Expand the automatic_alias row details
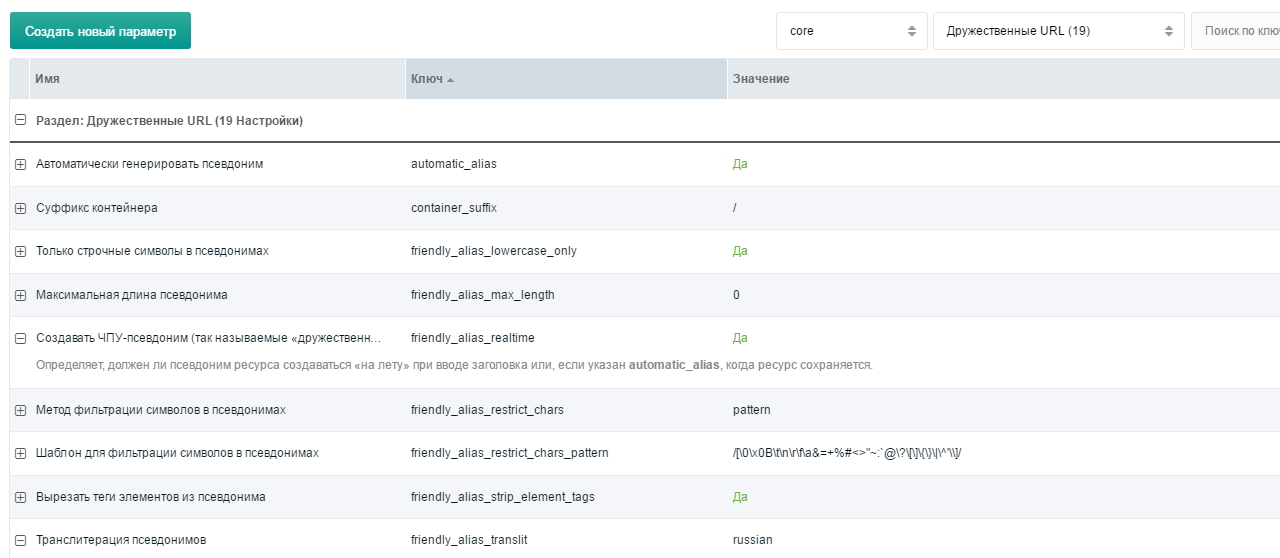This screenshot has width=1280, height=558. pyautogui.click(x=20, y=164)
